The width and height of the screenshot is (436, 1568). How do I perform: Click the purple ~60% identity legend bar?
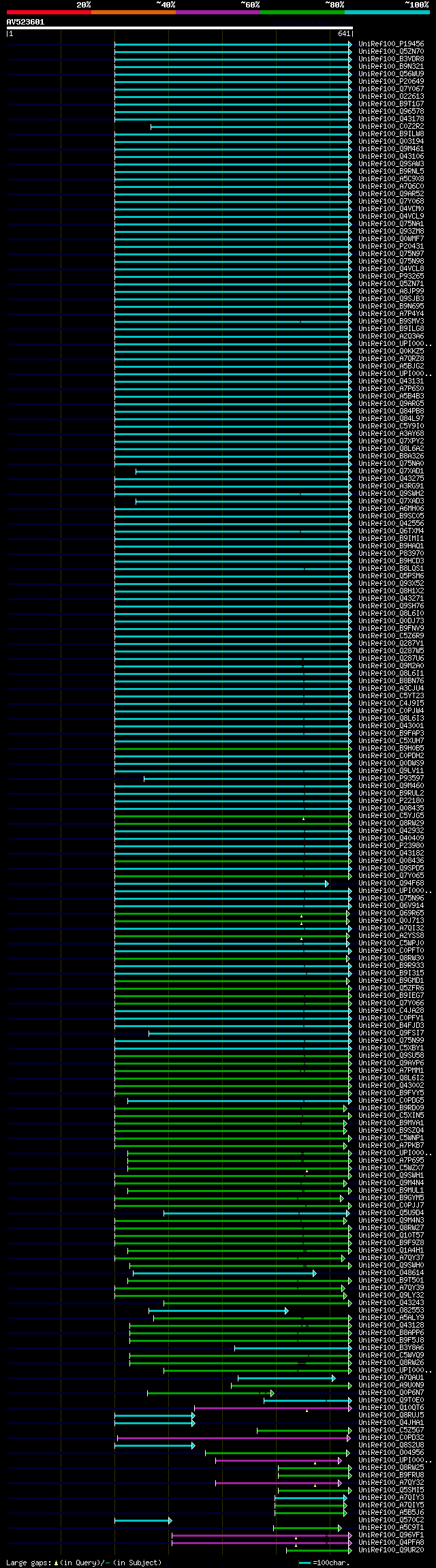pyautogui.click(x=217, y=12)
